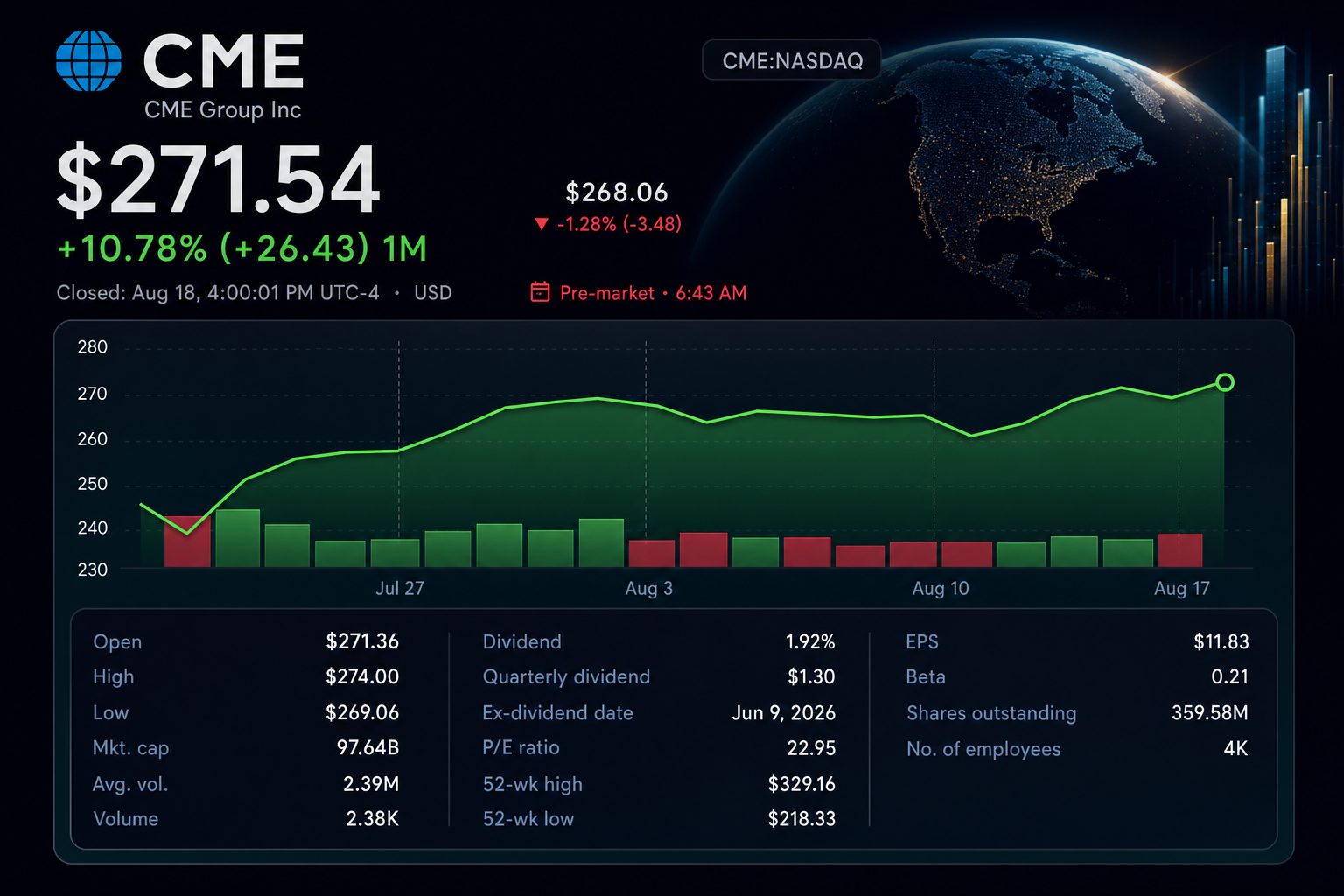
Task: Select the "2.39M" average volume value
Action: [x=371, y=784]
